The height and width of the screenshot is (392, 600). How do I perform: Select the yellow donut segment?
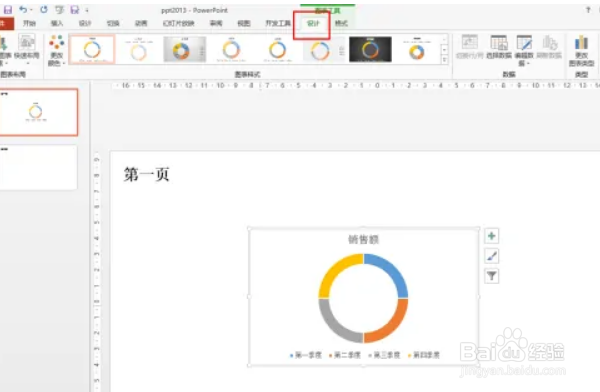coord(336,271)
